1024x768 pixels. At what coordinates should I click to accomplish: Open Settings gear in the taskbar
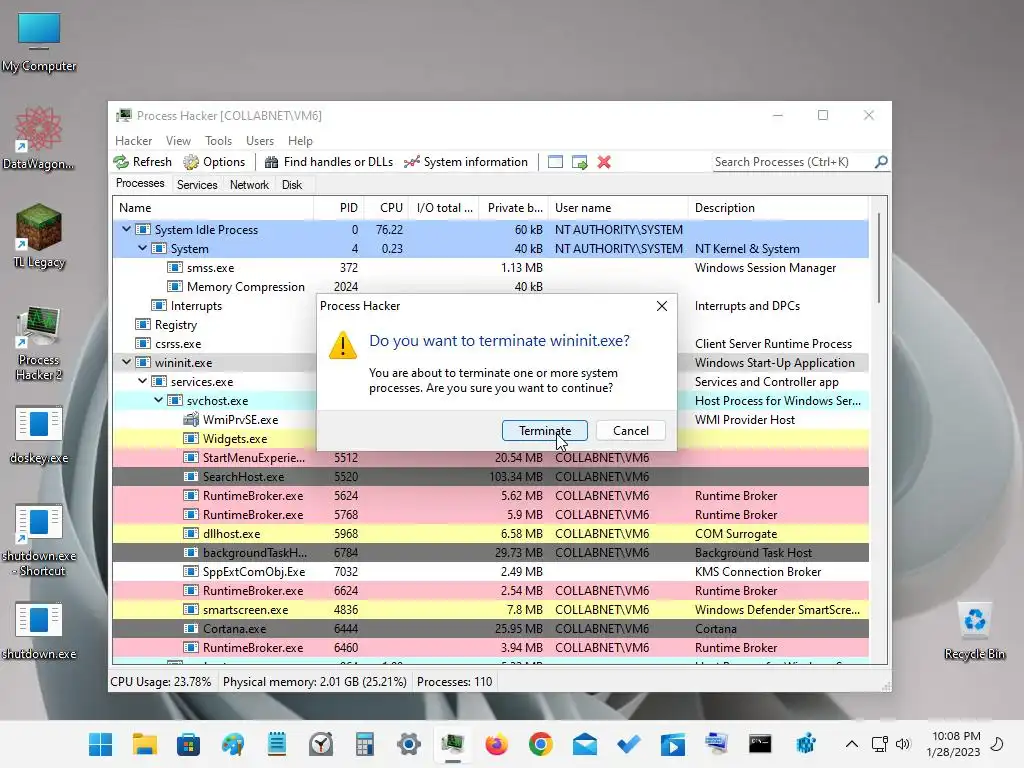pyautogui.click(x=409, y=744)
